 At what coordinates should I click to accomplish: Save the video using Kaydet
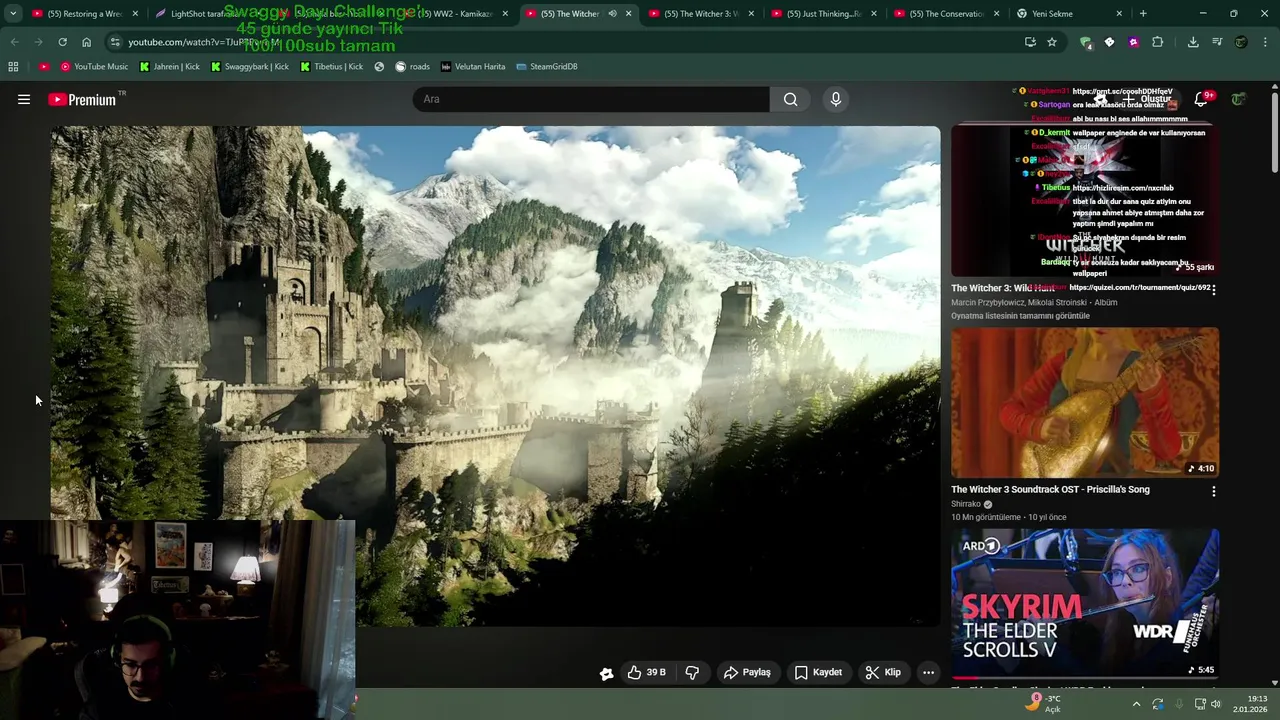tap(818, 672)
